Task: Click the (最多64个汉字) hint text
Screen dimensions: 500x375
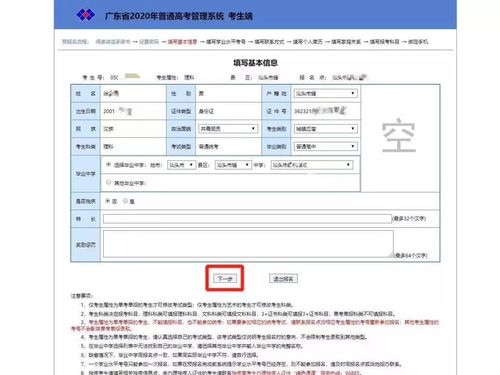Action: 411,255
